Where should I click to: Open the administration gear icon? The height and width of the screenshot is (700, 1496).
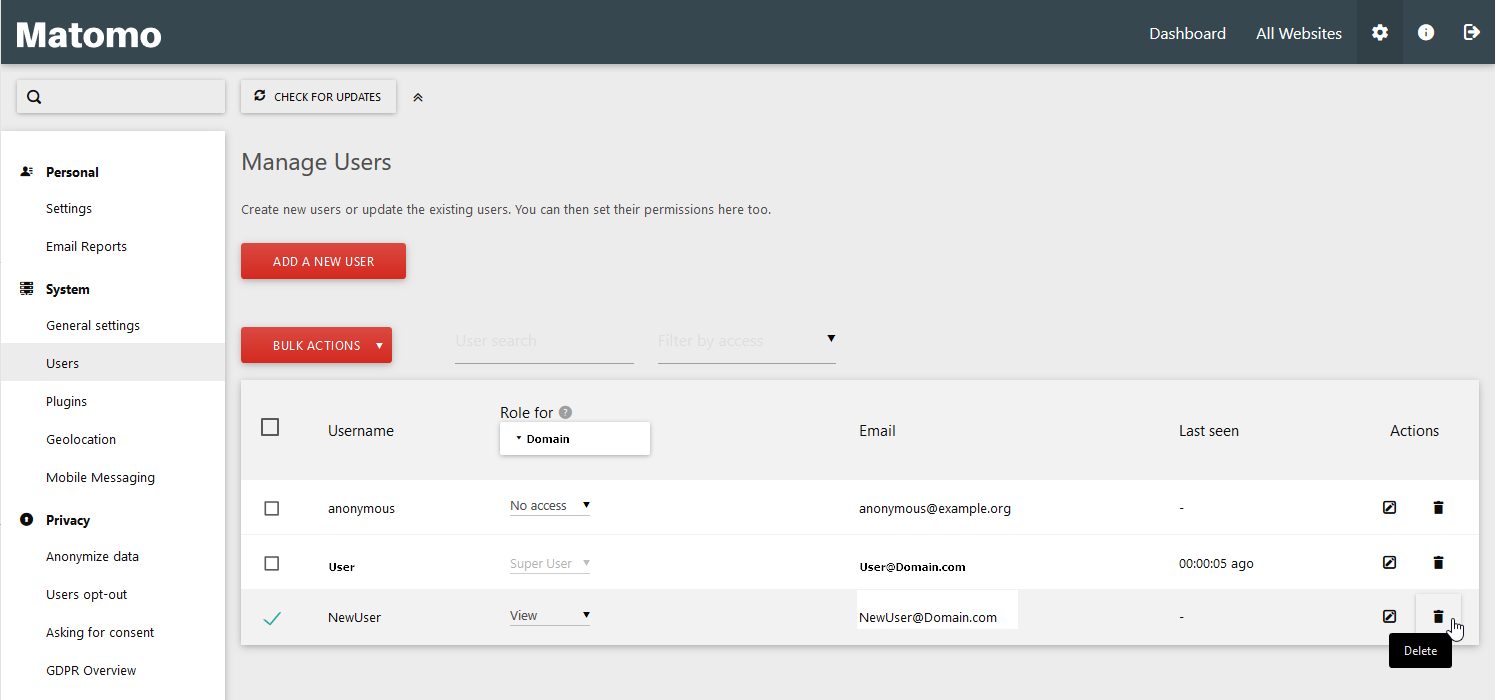1380,33
